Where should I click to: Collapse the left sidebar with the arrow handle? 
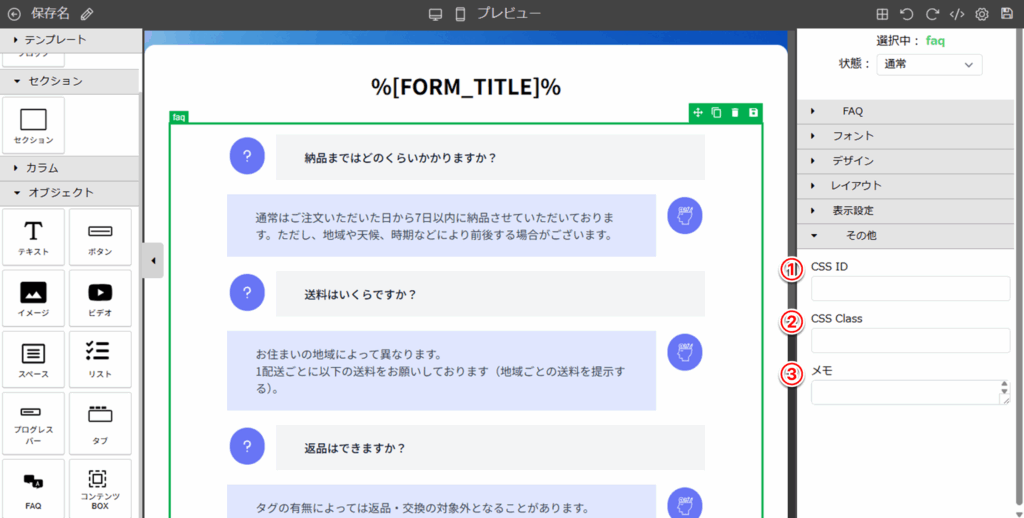(x=152, y=261)
